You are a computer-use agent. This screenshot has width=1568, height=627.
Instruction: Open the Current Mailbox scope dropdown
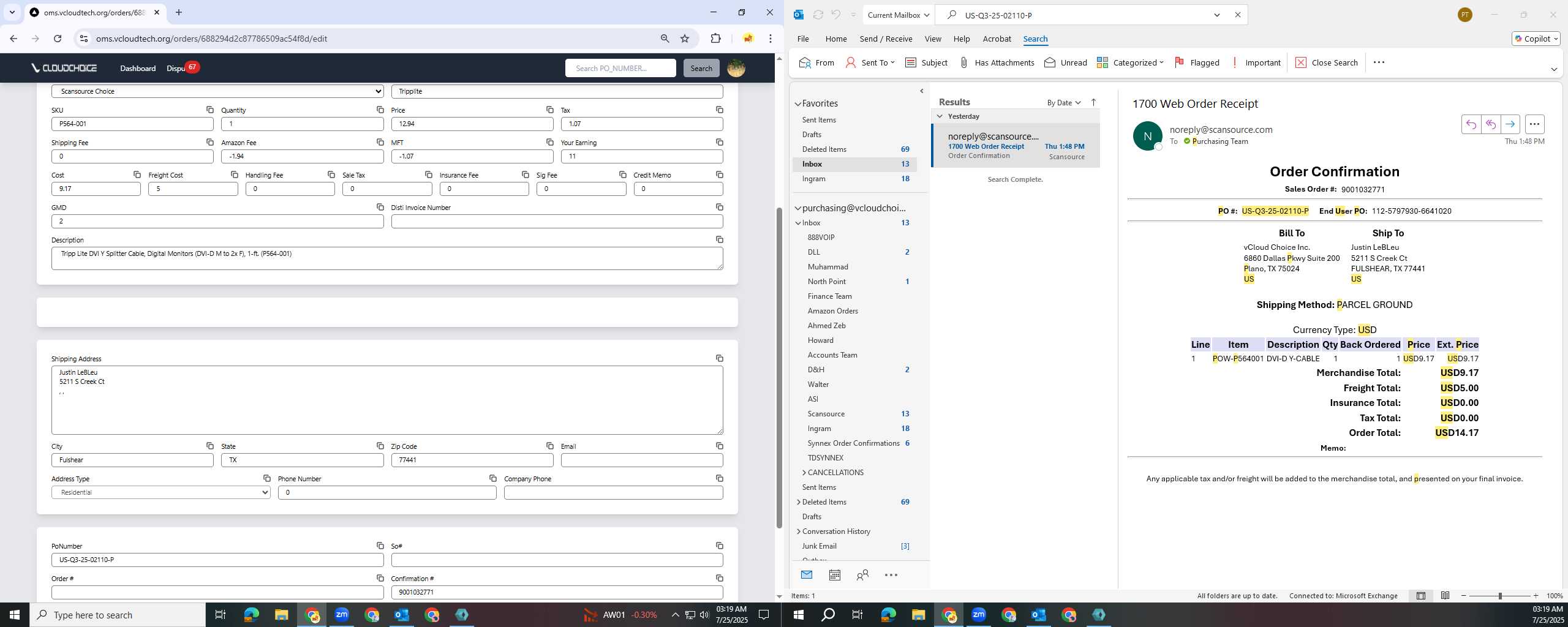899,15
